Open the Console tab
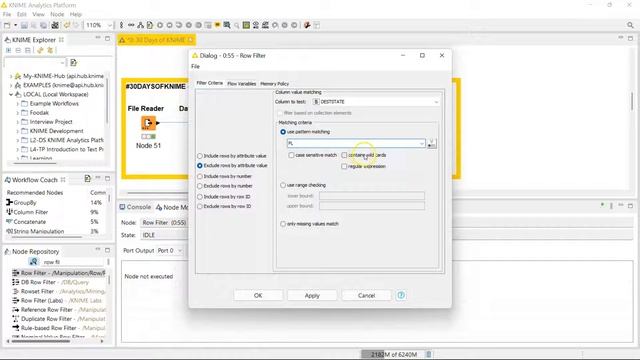640x360 pixels. point(135,207)
